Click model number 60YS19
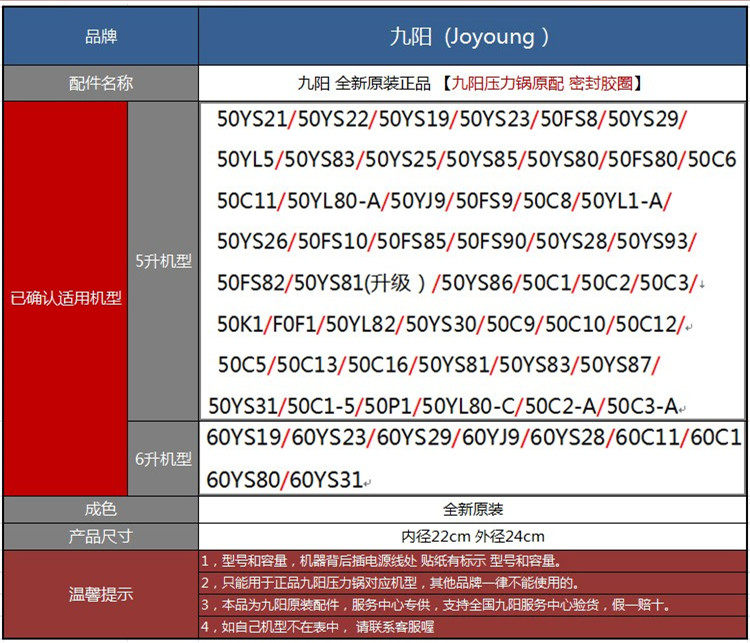 (243, 437)
